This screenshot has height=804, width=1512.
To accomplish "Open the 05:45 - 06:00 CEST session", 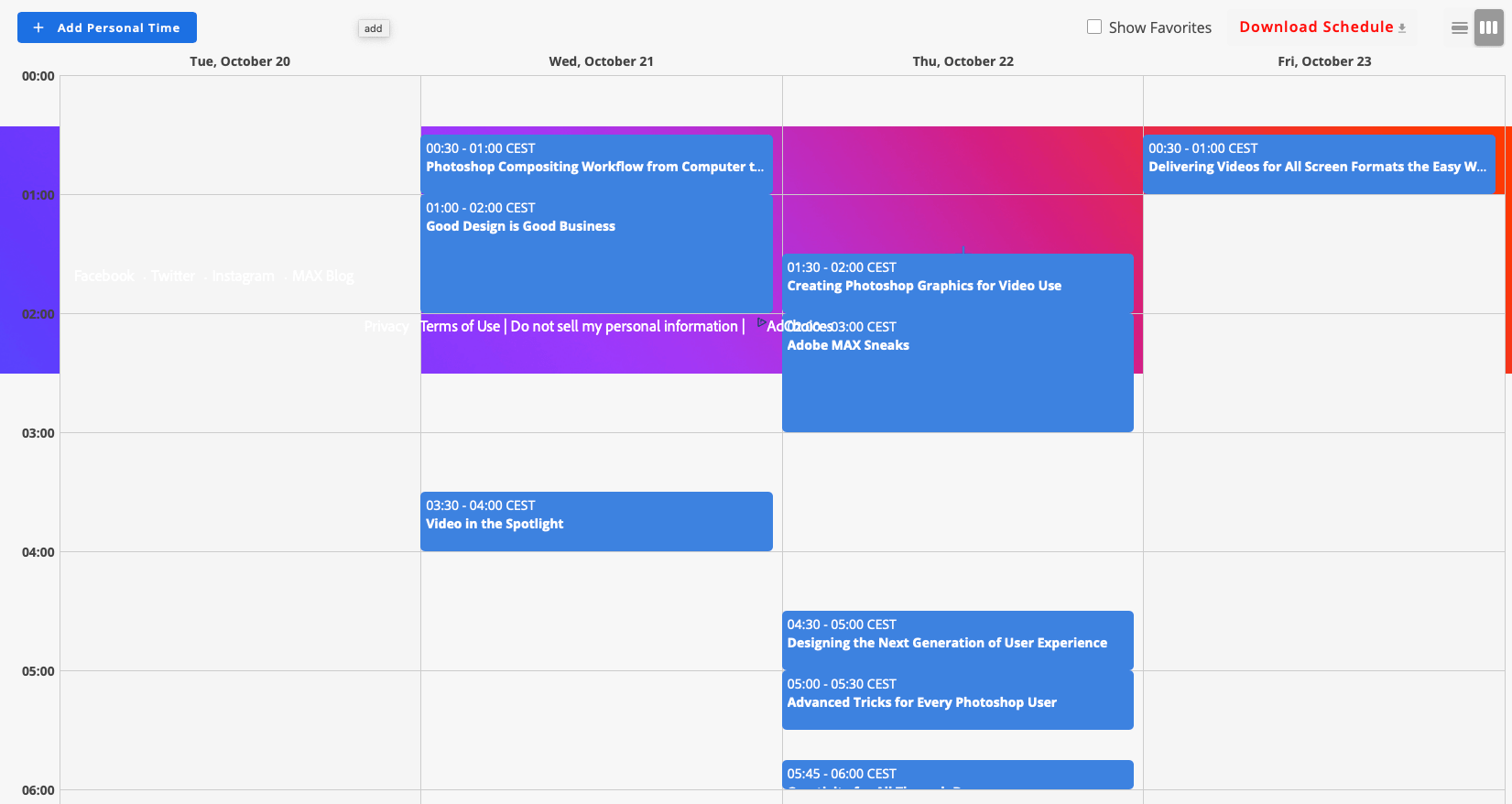I will (958, 775).
